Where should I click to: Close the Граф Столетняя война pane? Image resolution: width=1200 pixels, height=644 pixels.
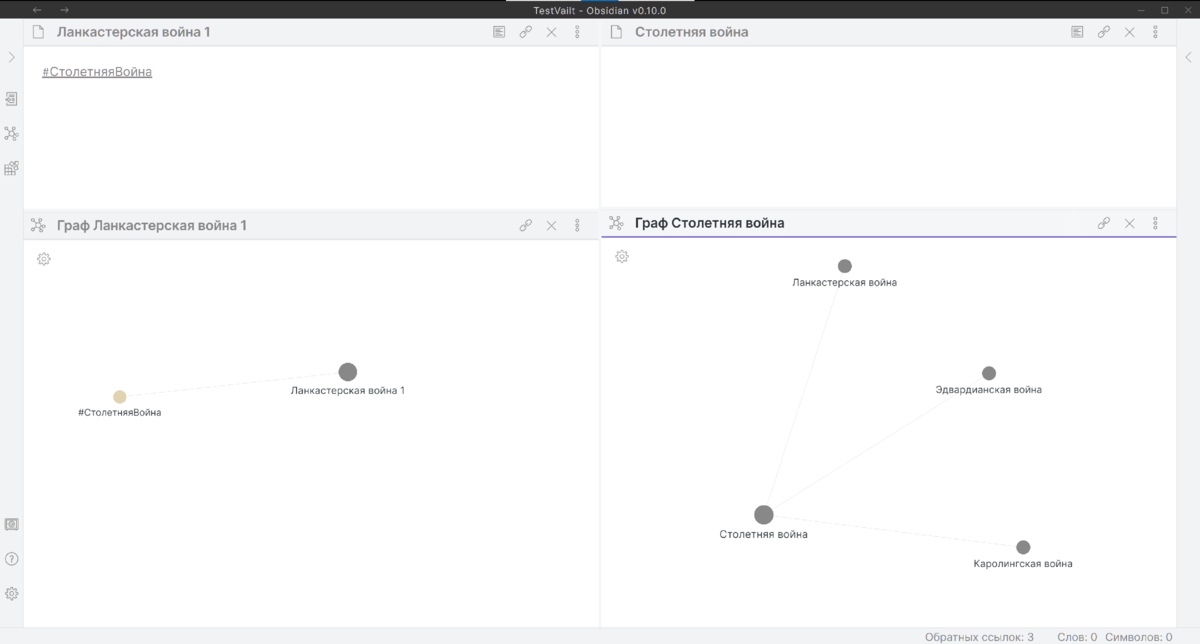[x=1129, y=223]
